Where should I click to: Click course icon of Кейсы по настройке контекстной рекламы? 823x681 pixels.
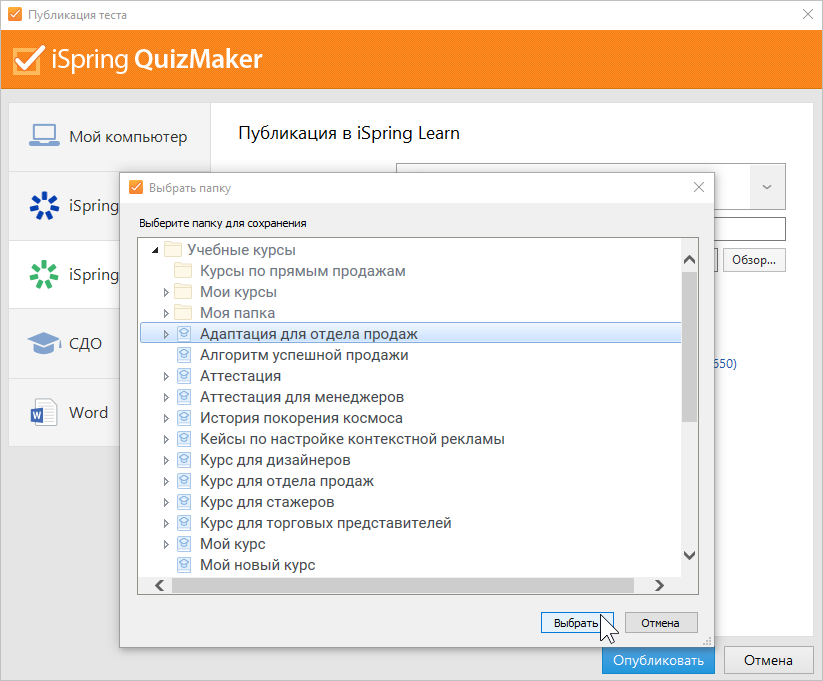click(184, 439)
